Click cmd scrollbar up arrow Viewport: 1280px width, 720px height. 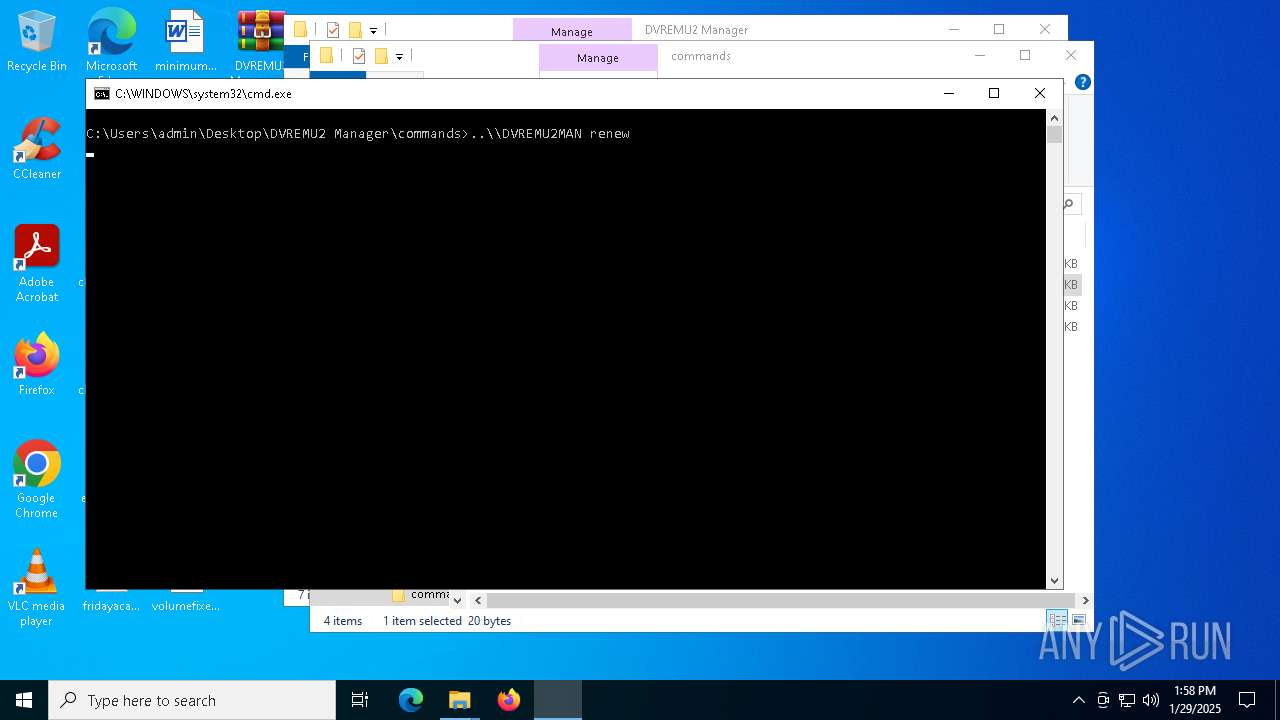[x=1054, y=117]
